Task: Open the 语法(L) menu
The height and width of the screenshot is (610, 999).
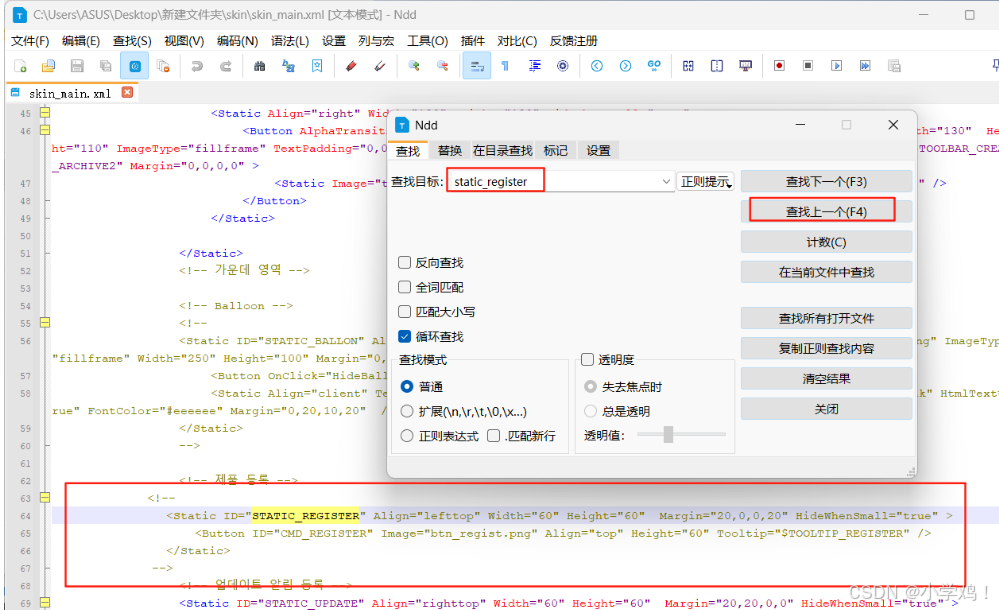Action: point(290,41)
